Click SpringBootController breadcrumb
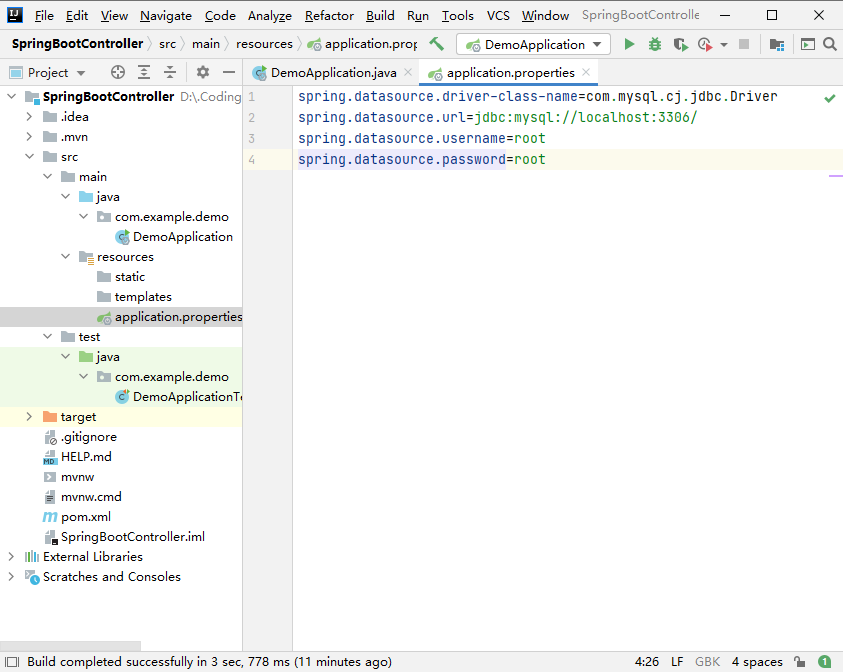843x672 pixels. coord(77,44)
